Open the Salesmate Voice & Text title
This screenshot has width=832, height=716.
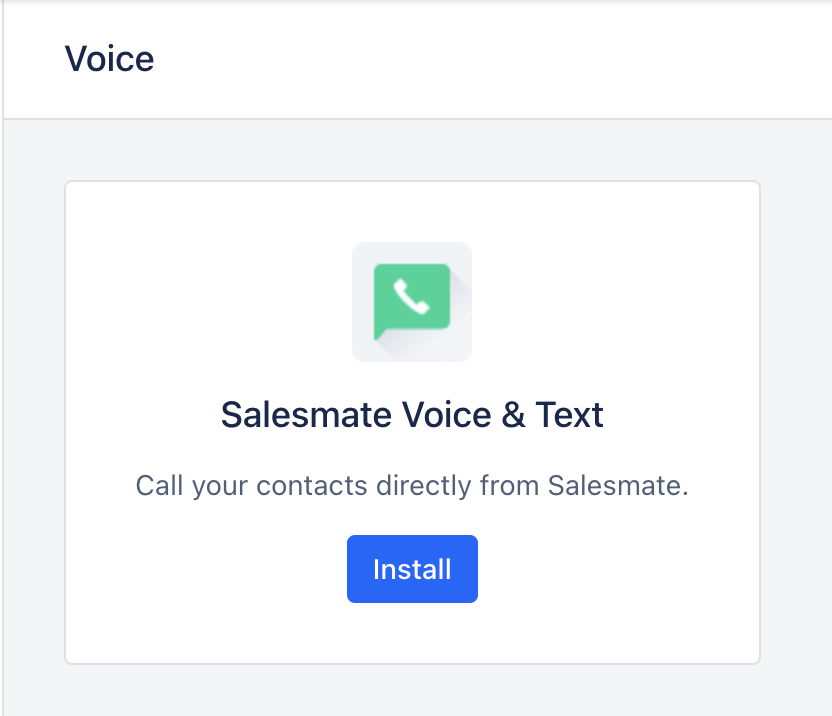coord(412,414)
